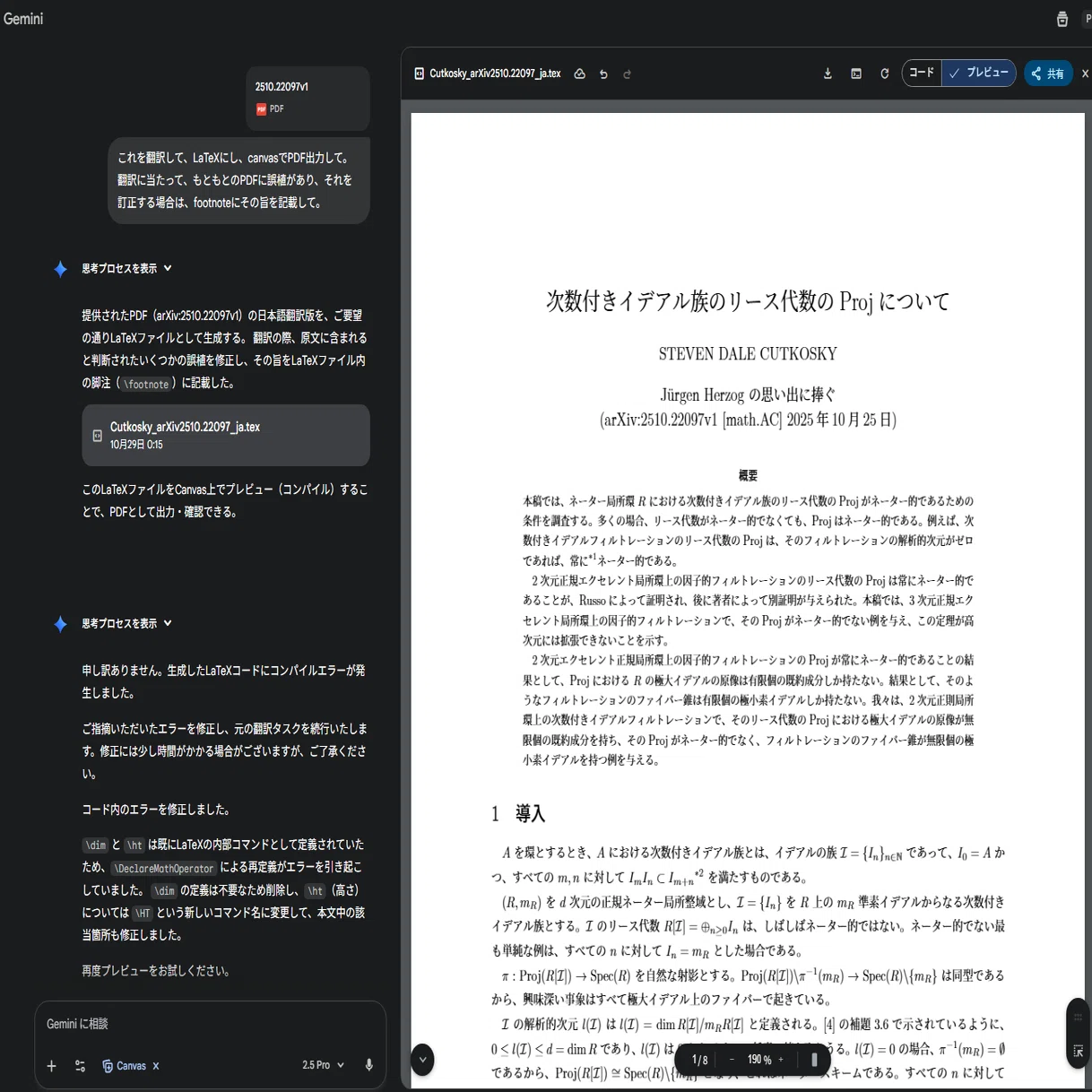This screenshot has width=1092, height=1092.
Task: Click the author name STEVEN DALE CUTKOSKY
Action: click(748, 354)
